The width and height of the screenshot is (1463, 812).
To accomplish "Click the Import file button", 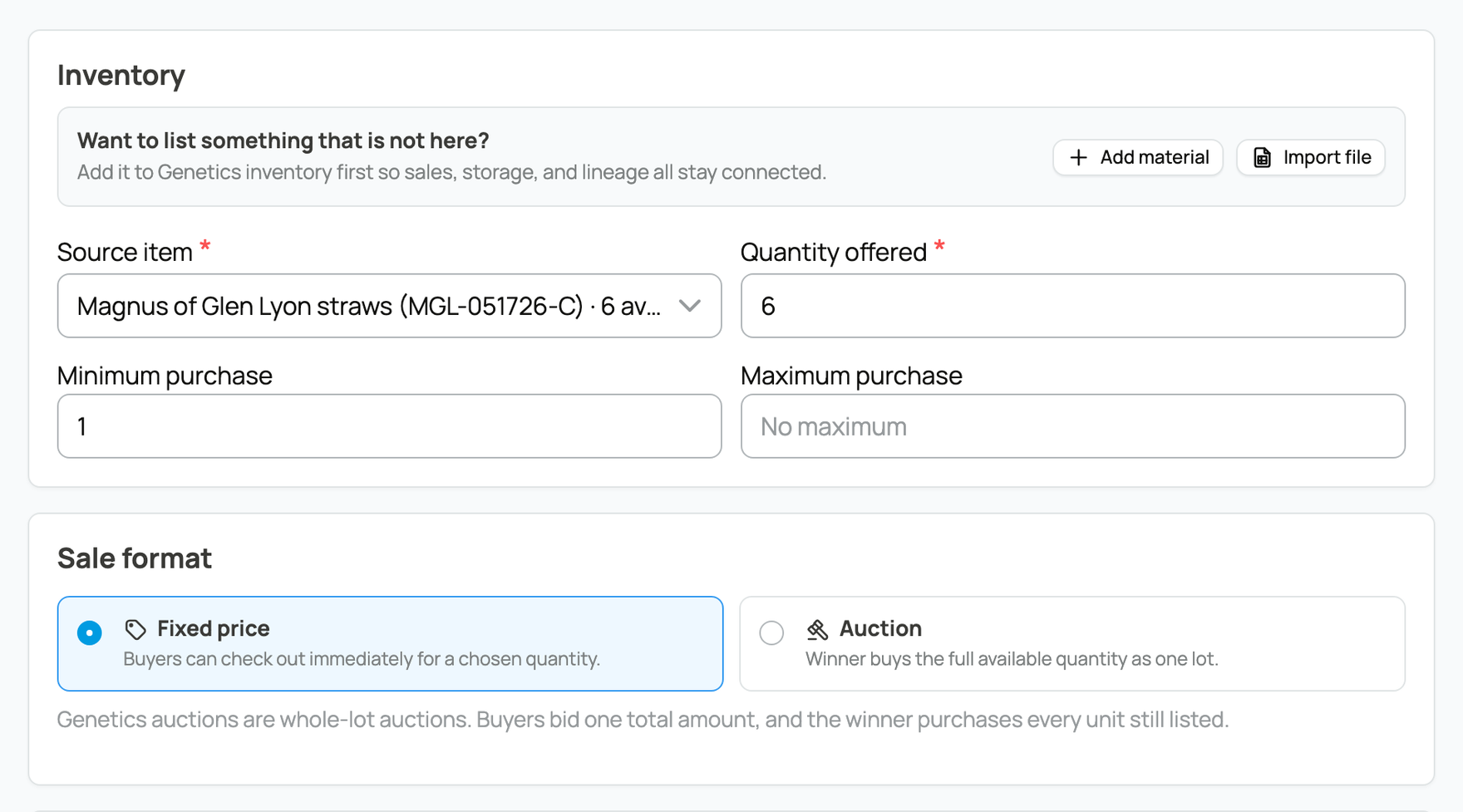I will [x=1310, y=157].
